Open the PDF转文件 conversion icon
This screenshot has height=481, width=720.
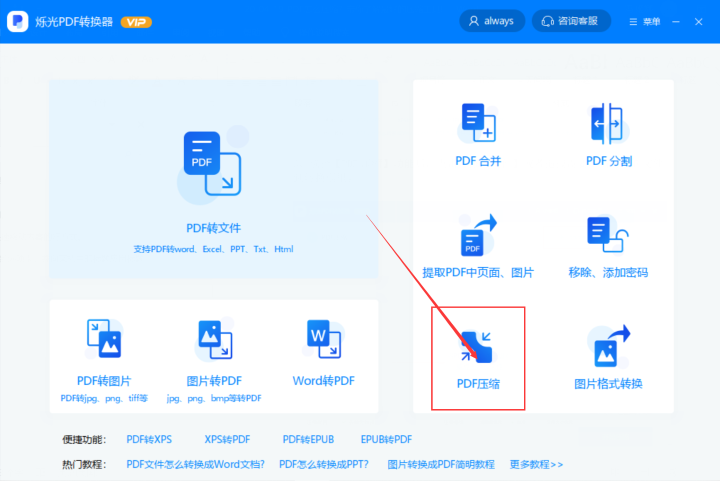(x=212, y=164)
